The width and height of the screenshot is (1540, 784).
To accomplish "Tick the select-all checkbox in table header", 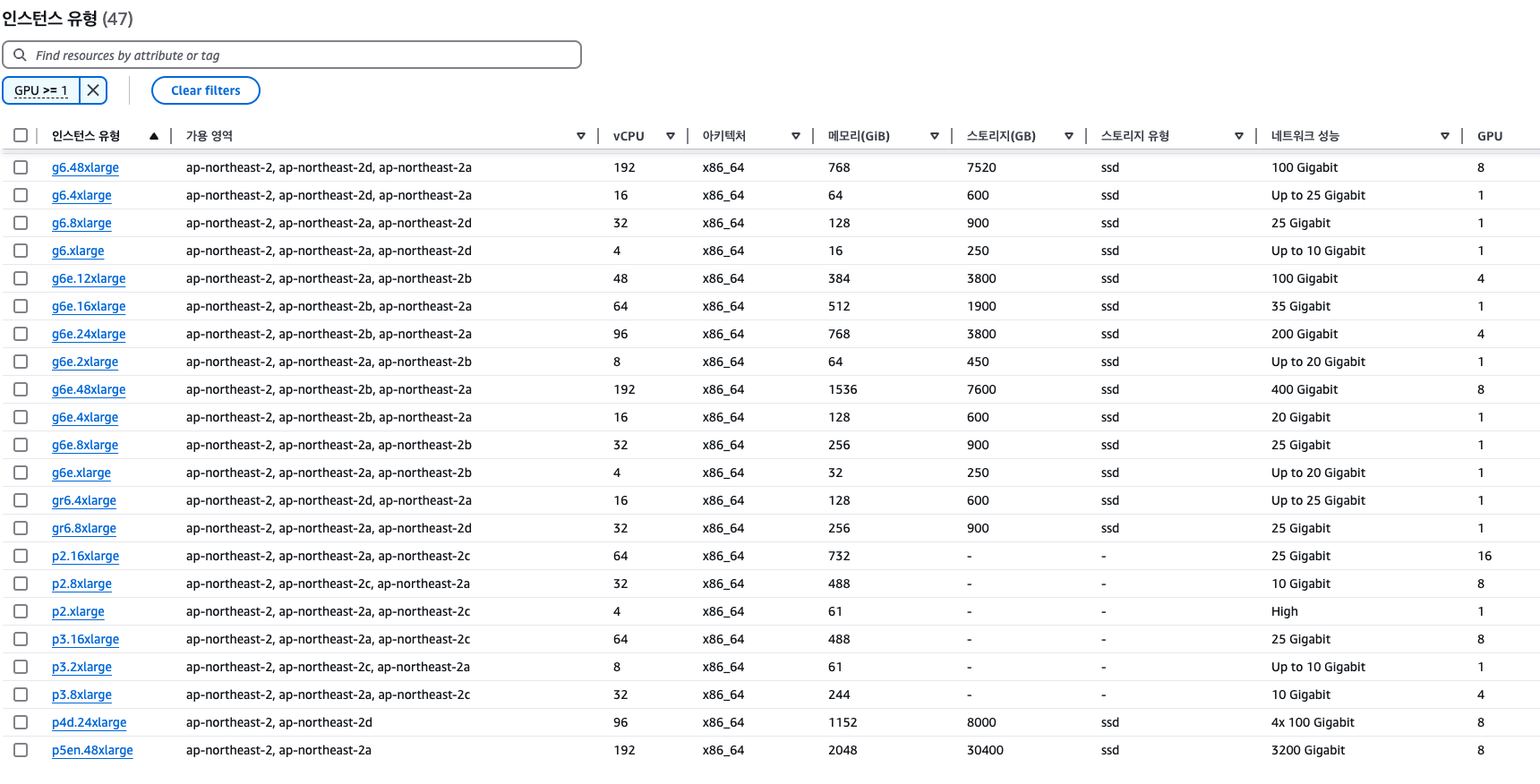I will [x=21, y=135].
